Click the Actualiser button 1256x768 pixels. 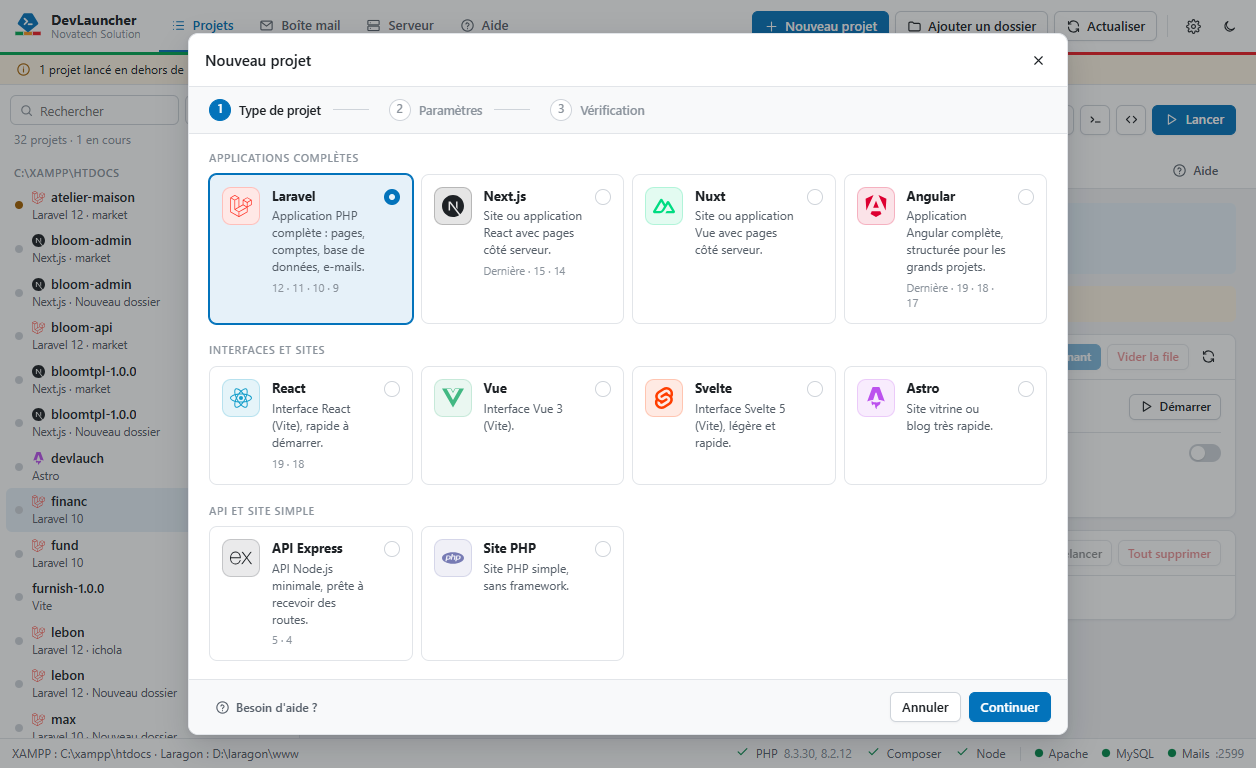[1106, 27]
